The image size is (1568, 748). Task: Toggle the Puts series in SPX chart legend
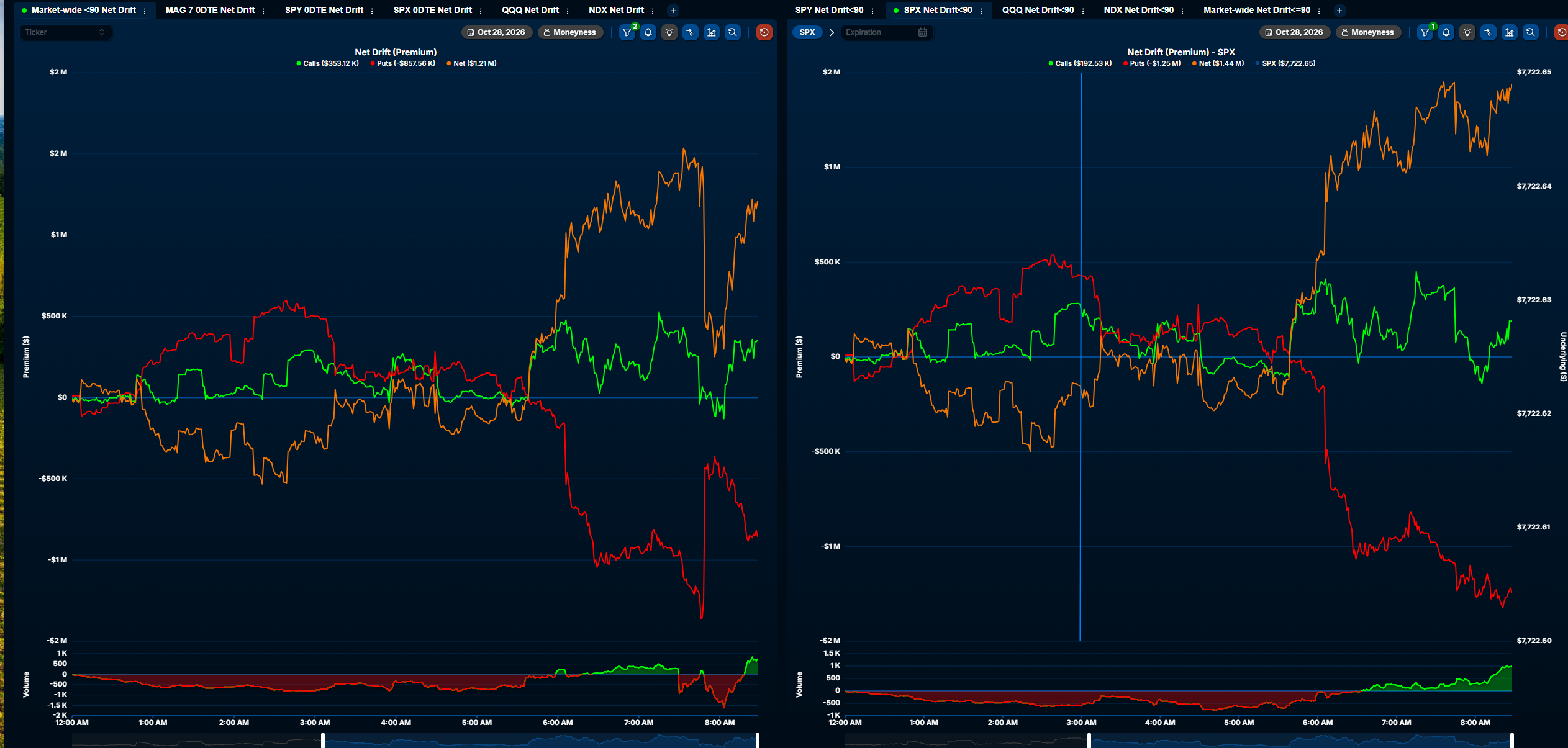1152,63
